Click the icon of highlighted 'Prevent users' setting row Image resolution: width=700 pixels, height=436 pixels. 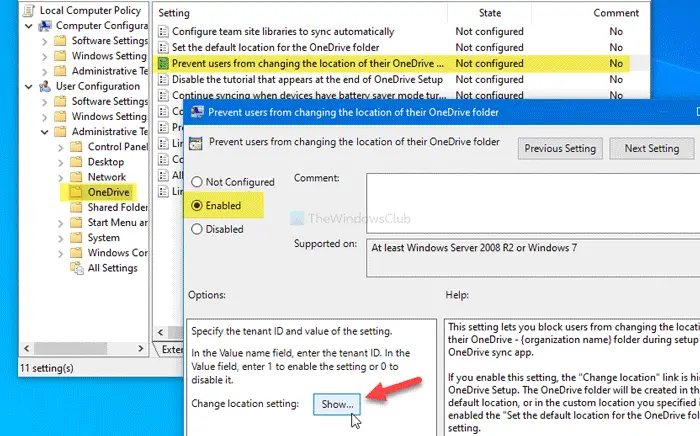[x=163, y=63]
